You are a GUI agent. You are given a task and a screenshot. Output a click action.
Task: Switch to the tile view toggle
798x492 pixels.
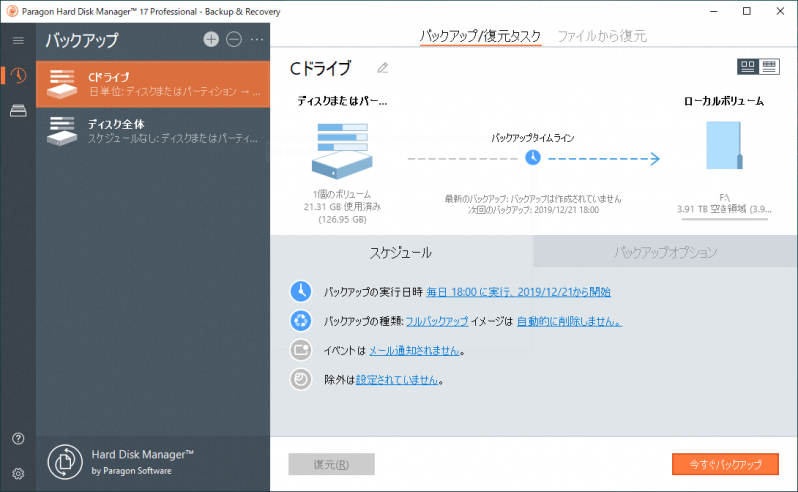point(747,66)
